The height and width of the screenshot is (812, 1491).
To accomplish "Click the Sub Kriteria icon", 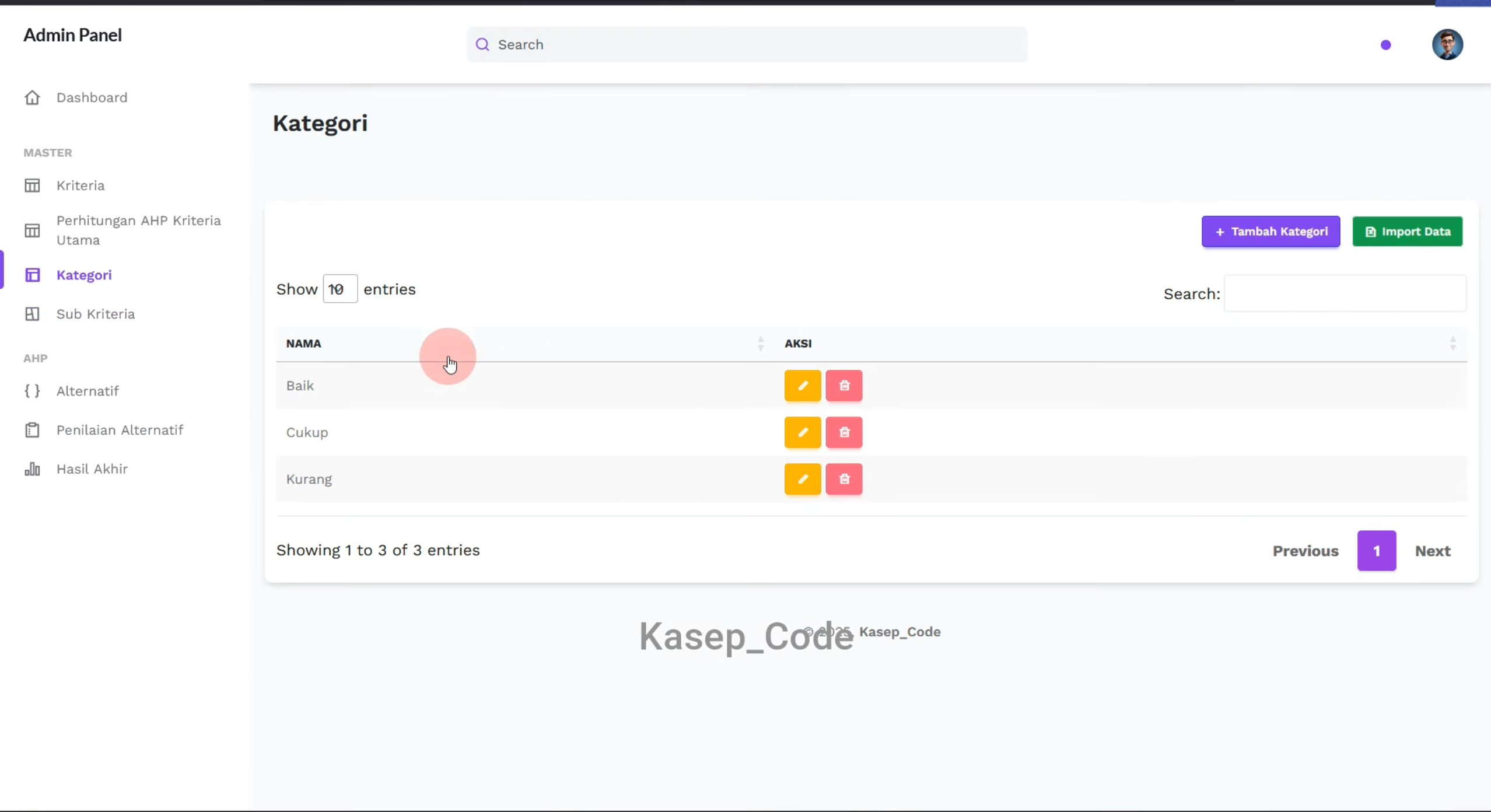I will (32, 314).
